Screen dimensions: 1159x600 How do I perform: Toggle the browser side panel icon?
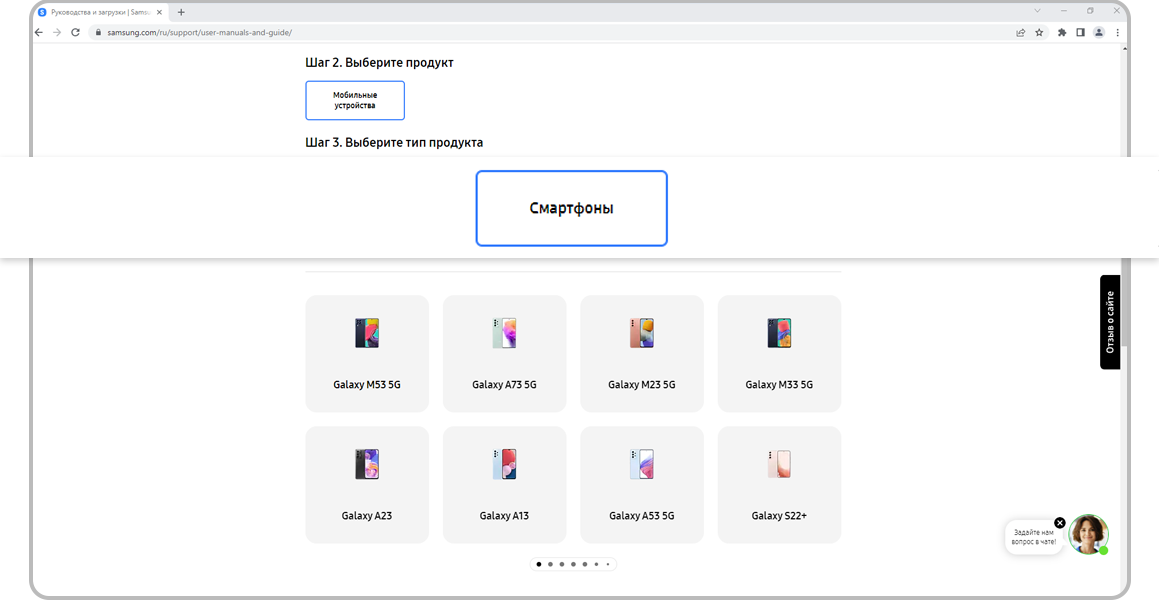1080,33
